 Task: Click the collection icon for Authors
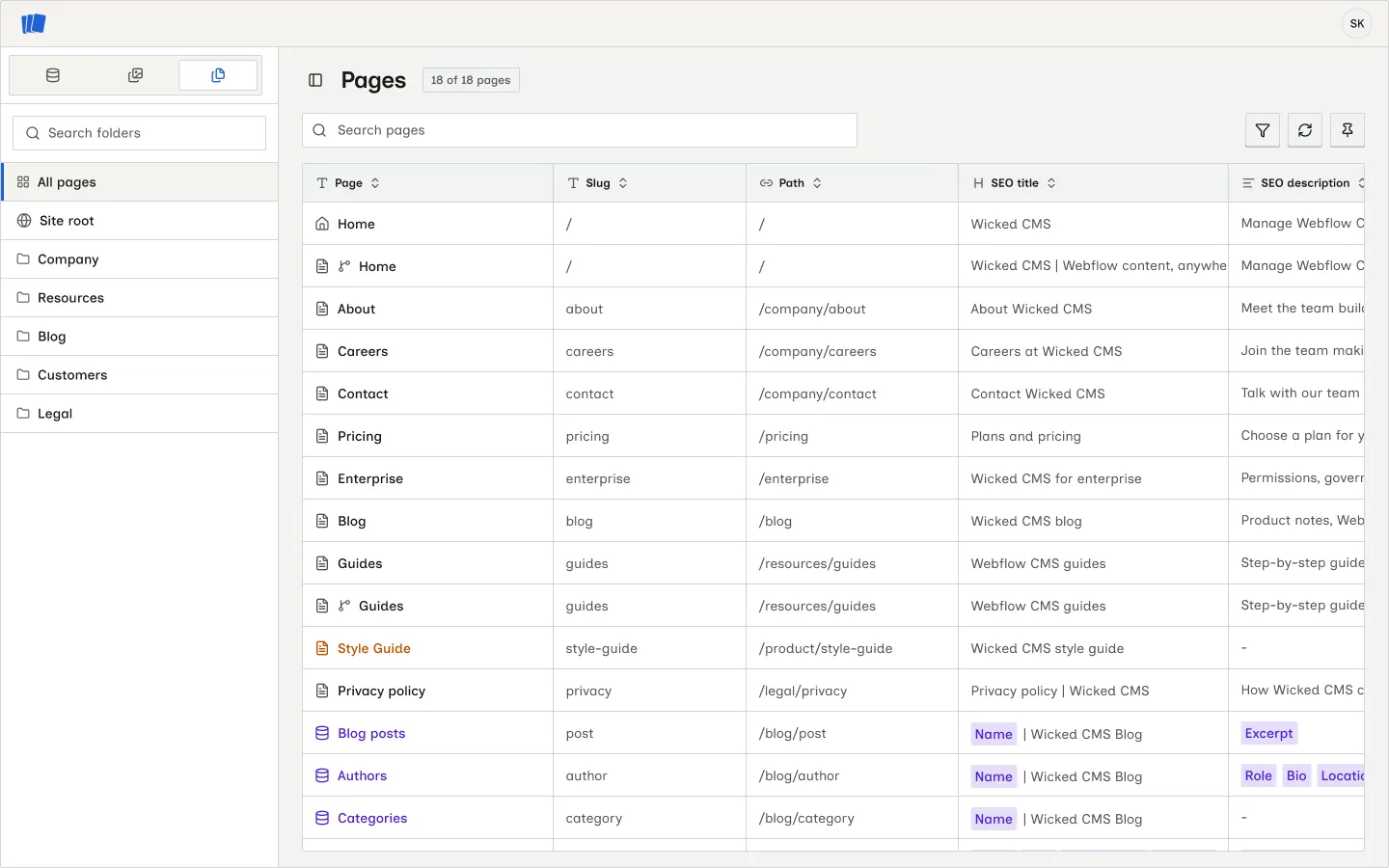click(x=322, y=775)
